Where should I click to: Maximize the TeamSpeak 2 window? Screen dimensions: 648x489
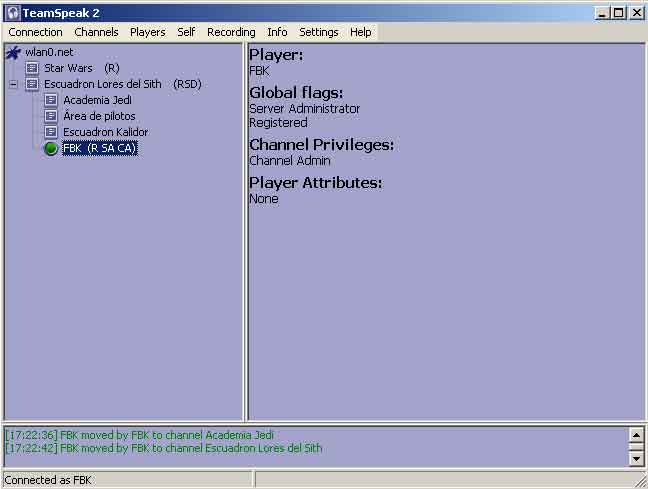click(619, 13)
